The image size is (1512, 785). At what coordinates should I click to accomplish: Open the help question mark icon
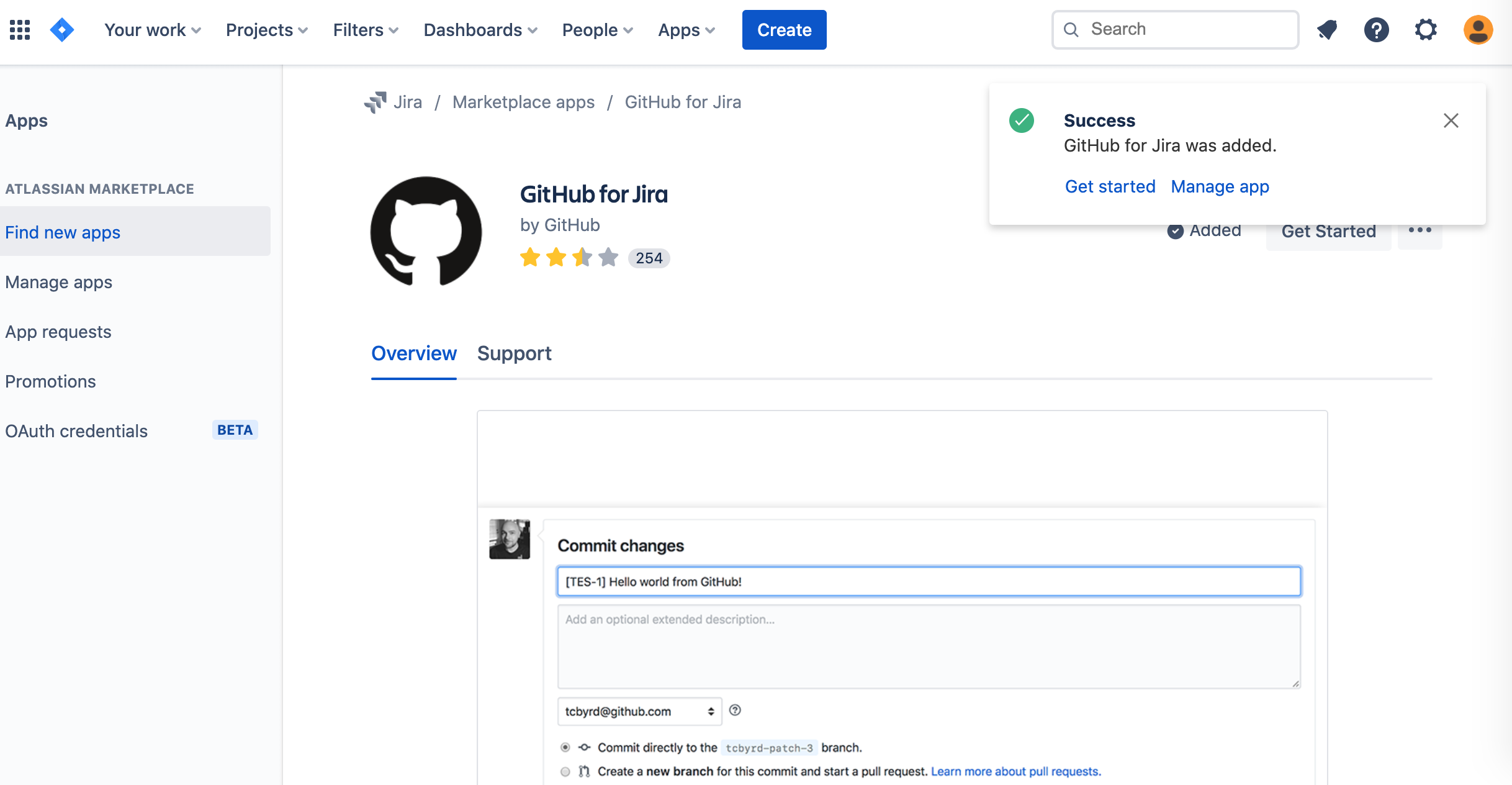click(x=1376, y=30)
